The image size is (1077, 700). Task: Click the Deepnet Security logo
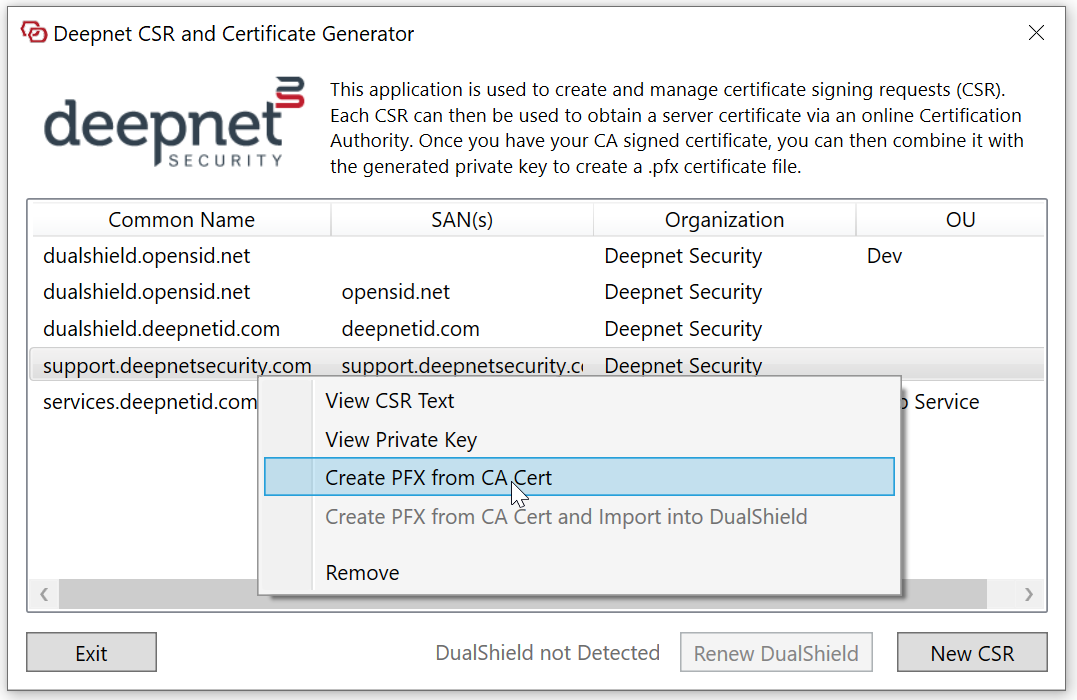click(174, 122)
